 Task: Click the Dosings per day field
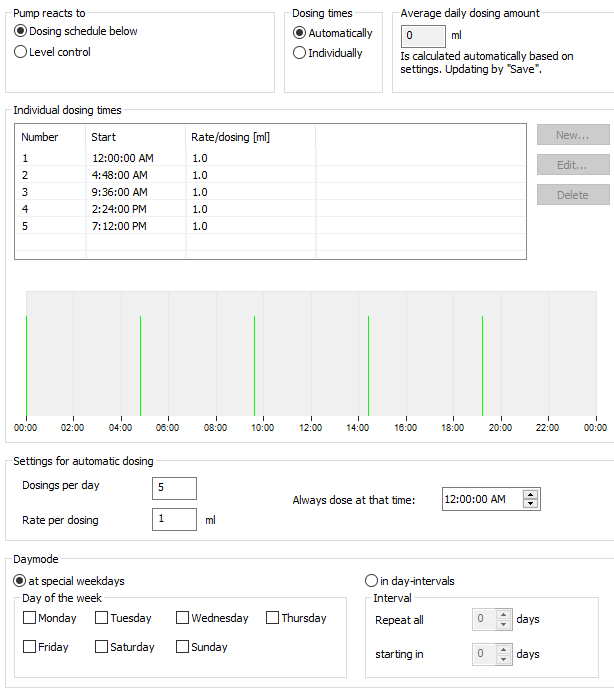coord(174,488)
